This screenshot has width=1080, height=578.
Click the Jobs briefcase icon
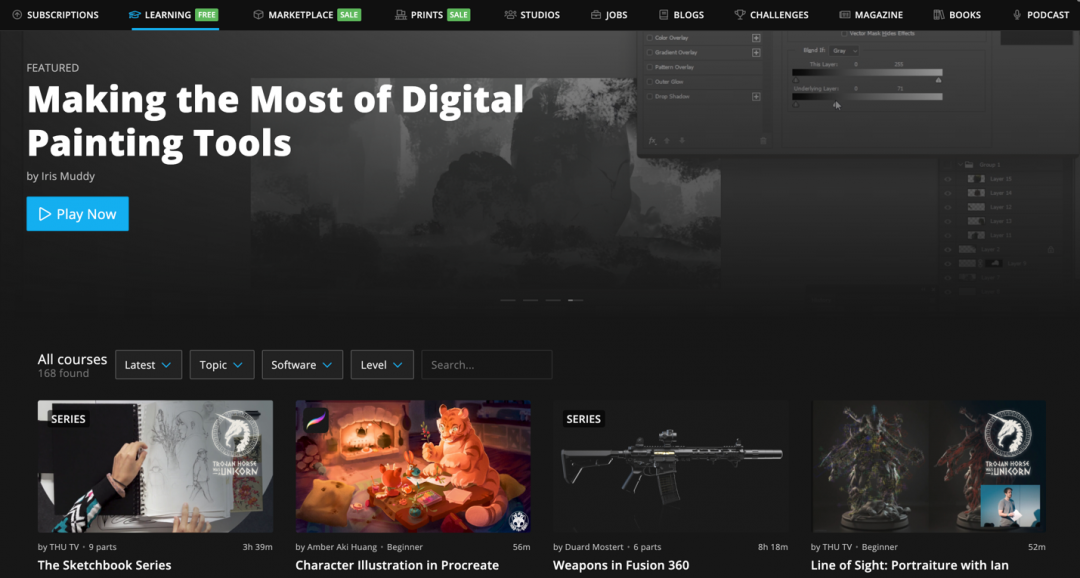coord(596,14)
